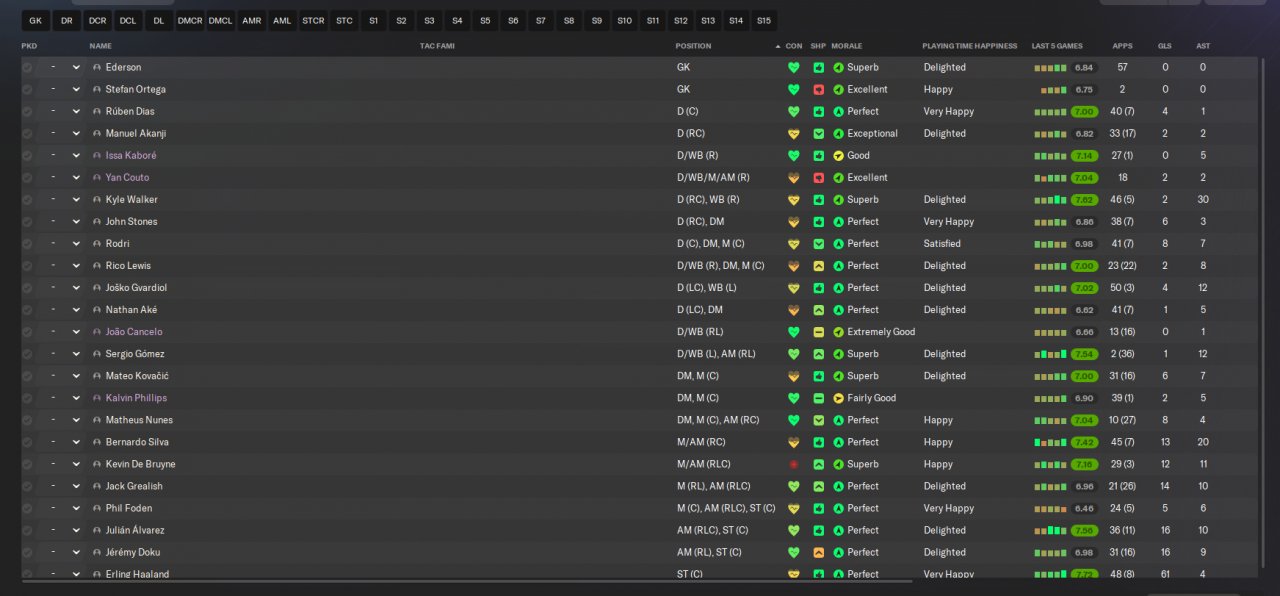Click Jérémy Doku's orange match sharpness icon
This screenshot has height=596, width=1280.
(x=819, y=553)
